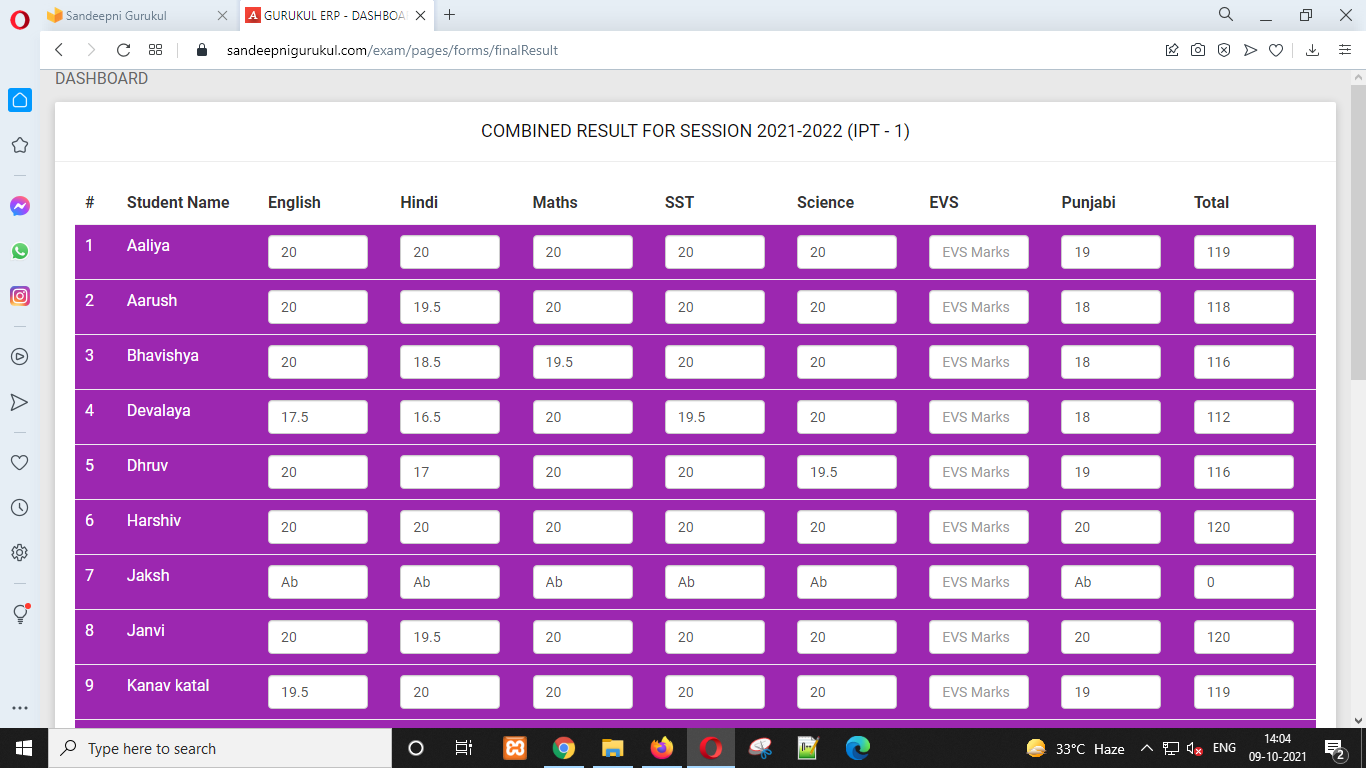
Task: Open My Flow sidebar icon
Action: click(x=20, y=402)
